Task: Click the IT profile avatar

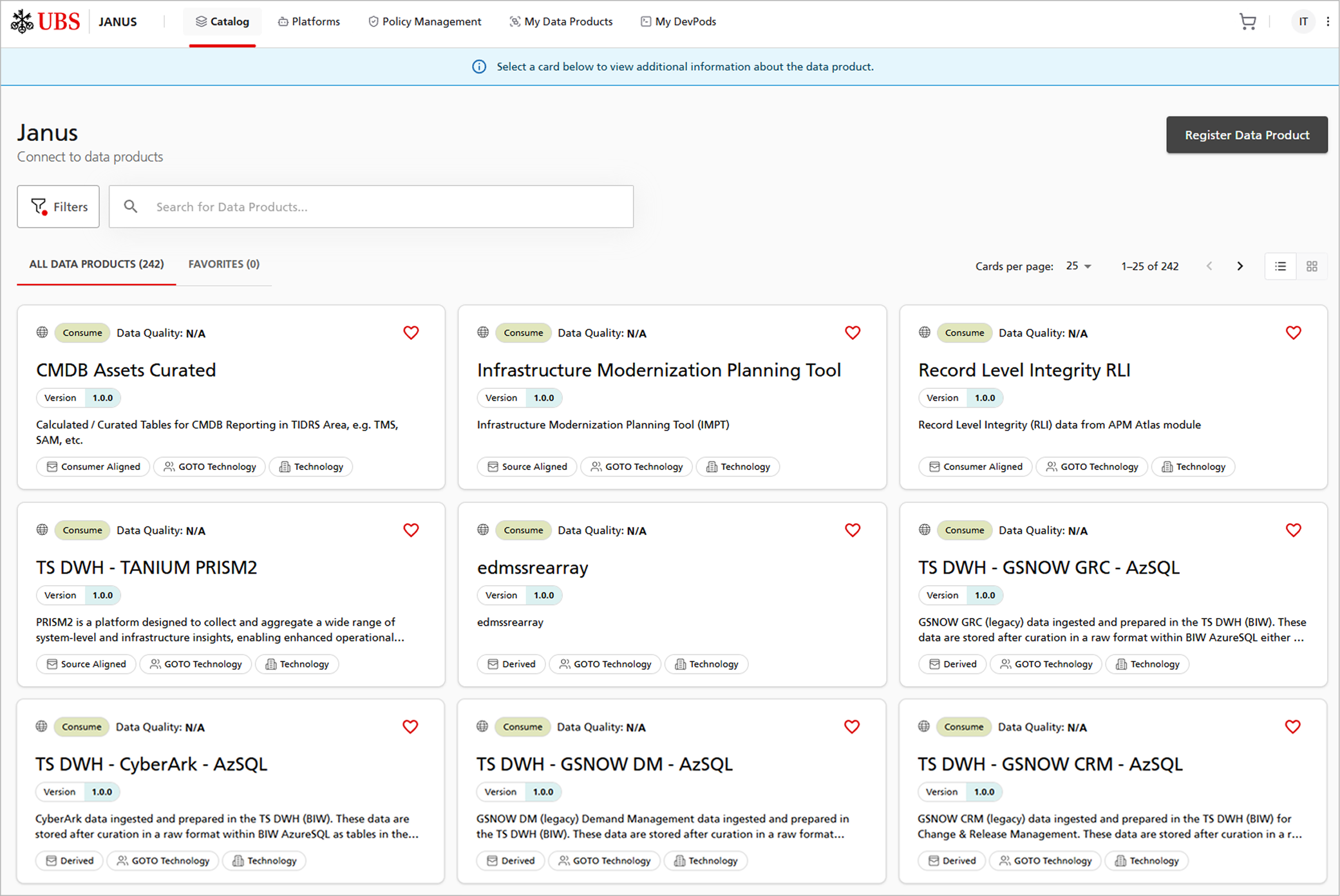Action: coord(1304,21)
